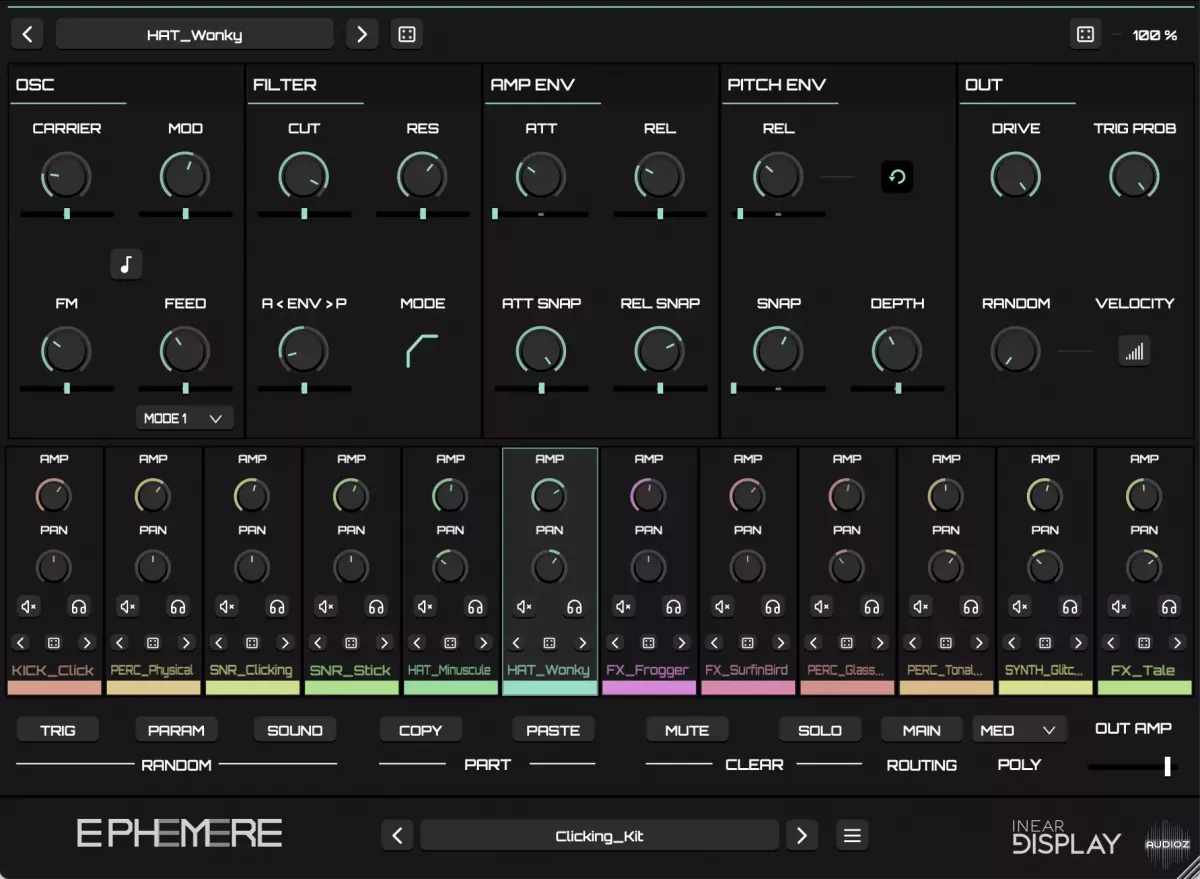Select the FX_Tale part label
The height and width of the screenshot is (879, 1200).
[1145, 670]
